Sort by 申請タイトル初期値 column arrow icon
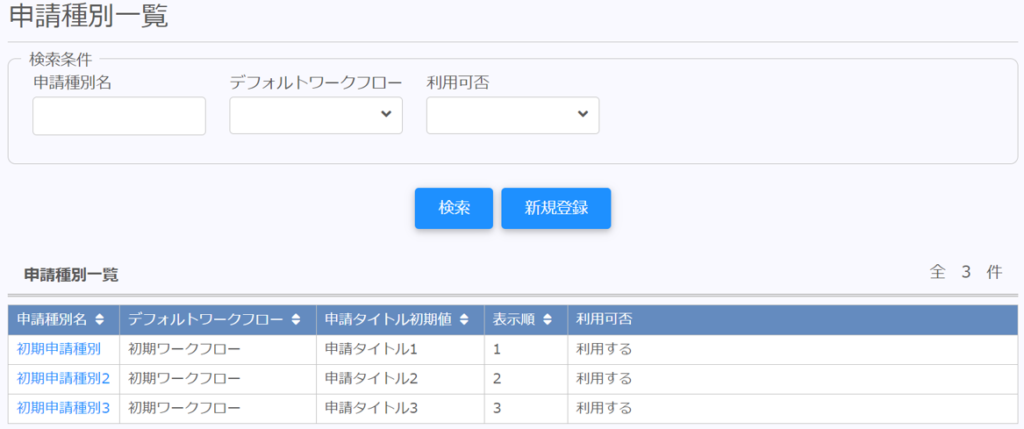 click(464, 320)
